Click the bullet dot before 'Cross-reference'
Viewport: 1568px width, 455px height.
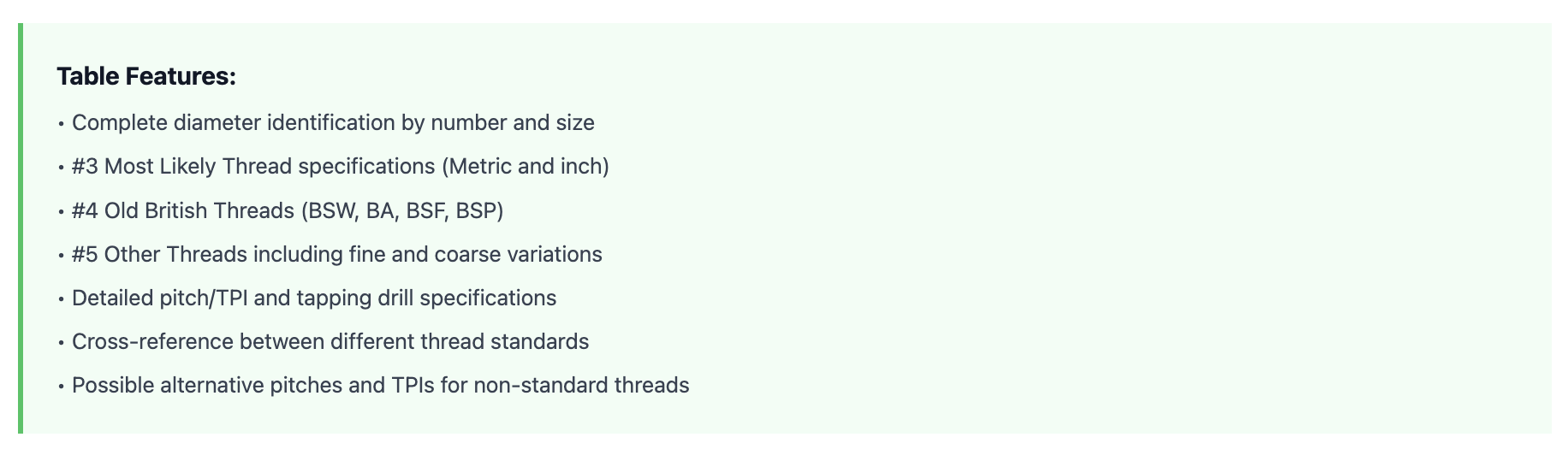coord(61,343)
